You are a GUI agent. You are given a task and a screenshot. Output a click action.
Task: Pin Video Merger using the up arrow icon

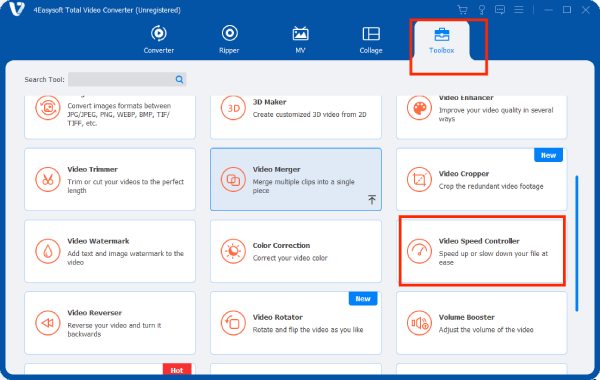pyautogui.click(x=372, y=199)
